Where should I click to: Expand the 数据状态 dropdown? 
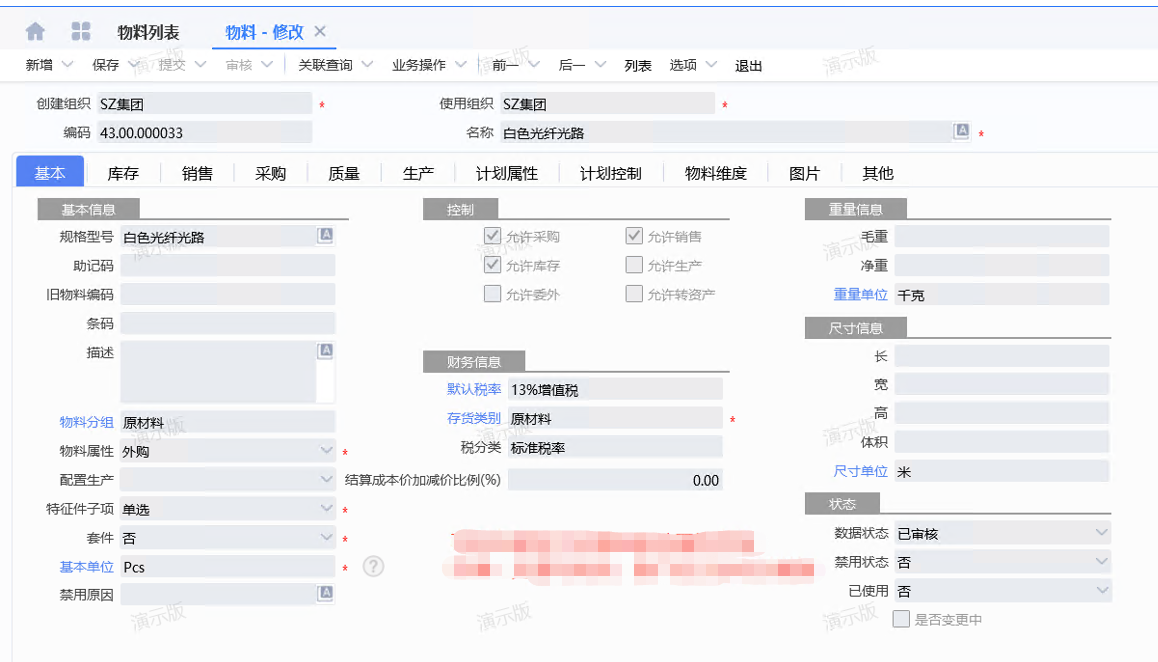coord(1101,532)
